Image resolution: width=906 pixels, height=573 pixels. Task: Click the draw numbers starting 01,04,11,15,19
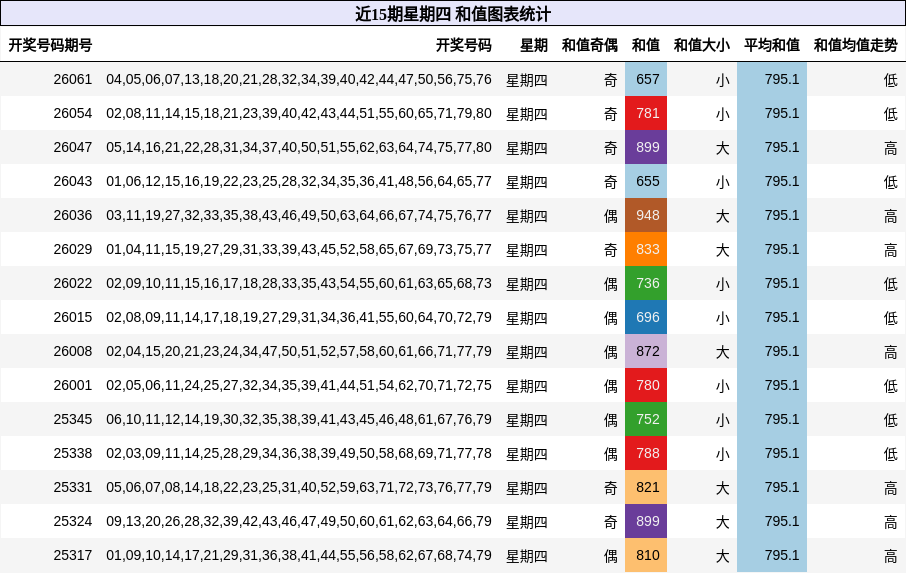point(299,250)
